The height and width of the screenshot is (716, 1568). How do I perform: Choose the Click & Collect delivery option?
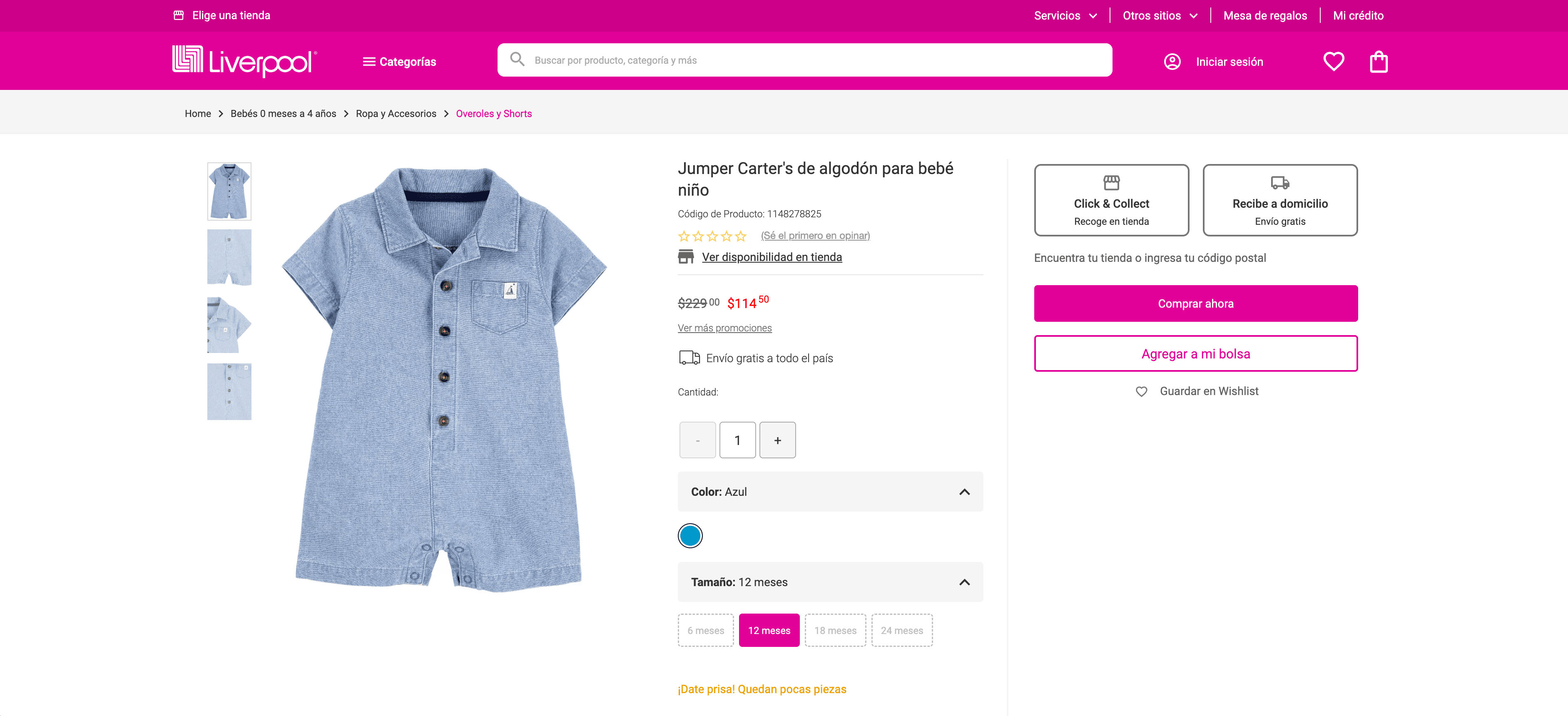coord(1111,200)
